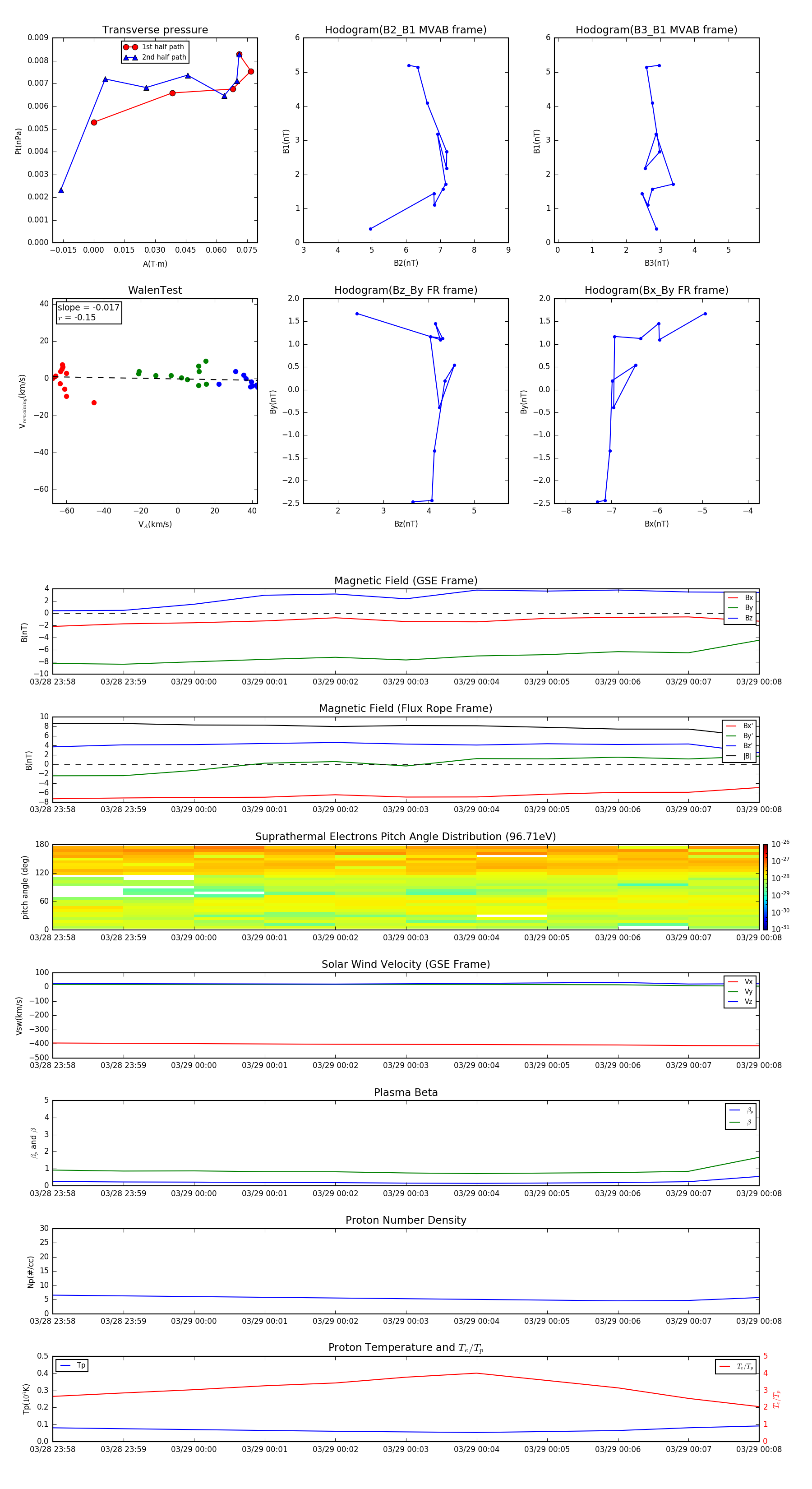Click the 'slope = -0.017' annotation
This screenshot has width=812, height=1489.
point(88,308)
